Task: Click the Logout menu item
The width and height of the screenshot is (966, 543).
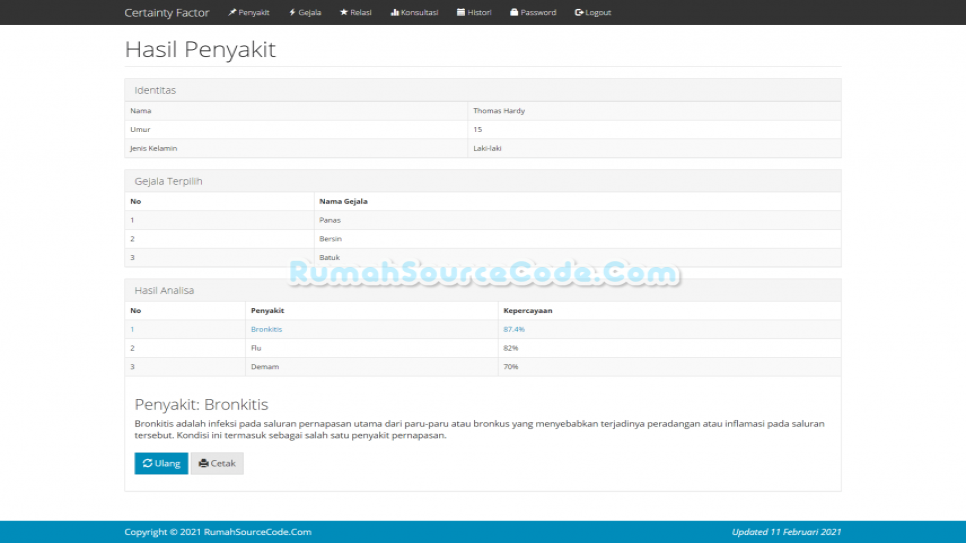Action: click(x=593, y=12)
